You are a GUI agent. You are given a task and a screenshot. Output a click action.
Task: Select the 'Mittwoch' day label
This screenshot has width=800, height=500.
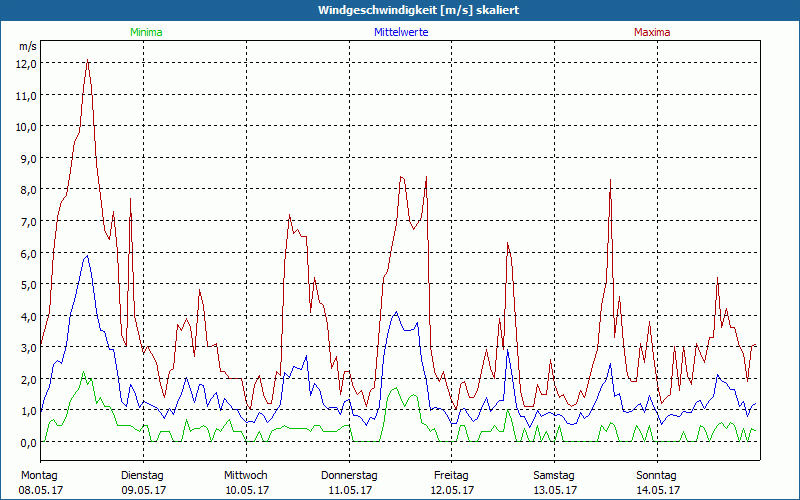245,475
